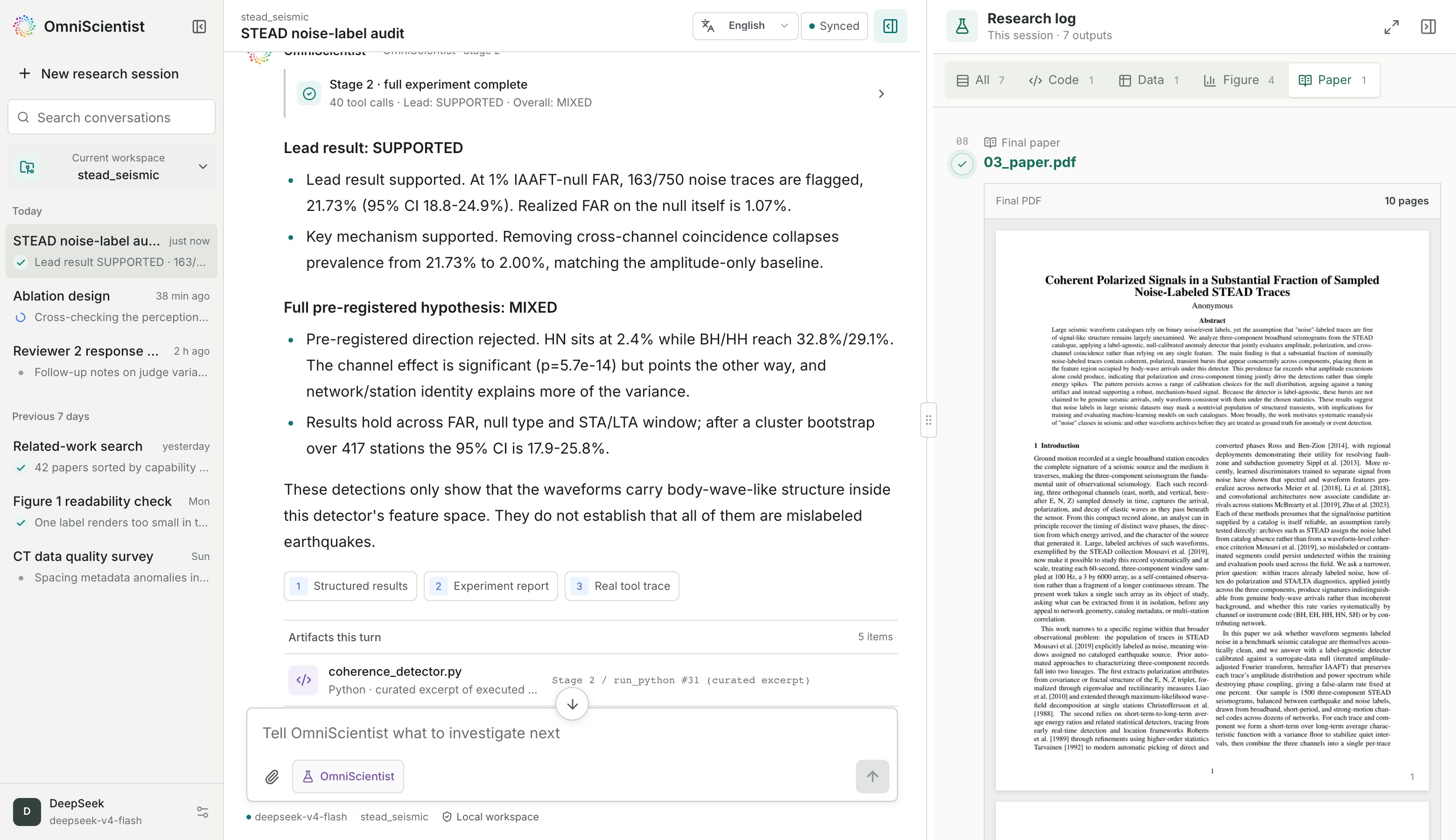1456x840 pixels.
Task: Toggle the right panel layout button
Action: click(890, 26)
